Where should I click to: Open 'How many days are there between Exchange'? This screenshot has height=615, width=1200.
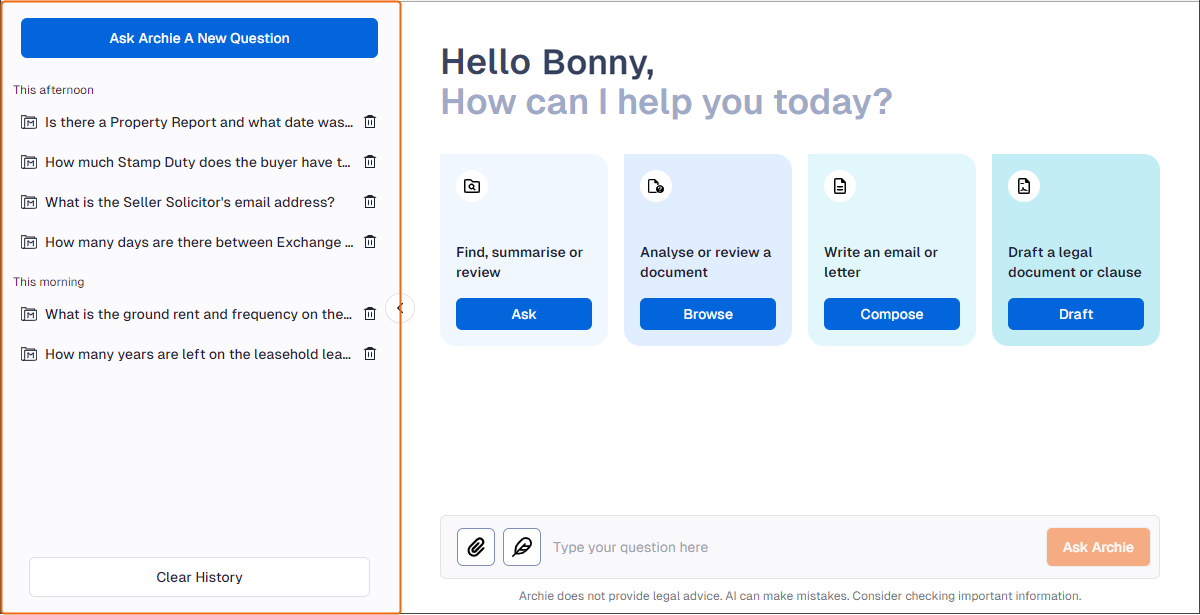click(199, 242)
